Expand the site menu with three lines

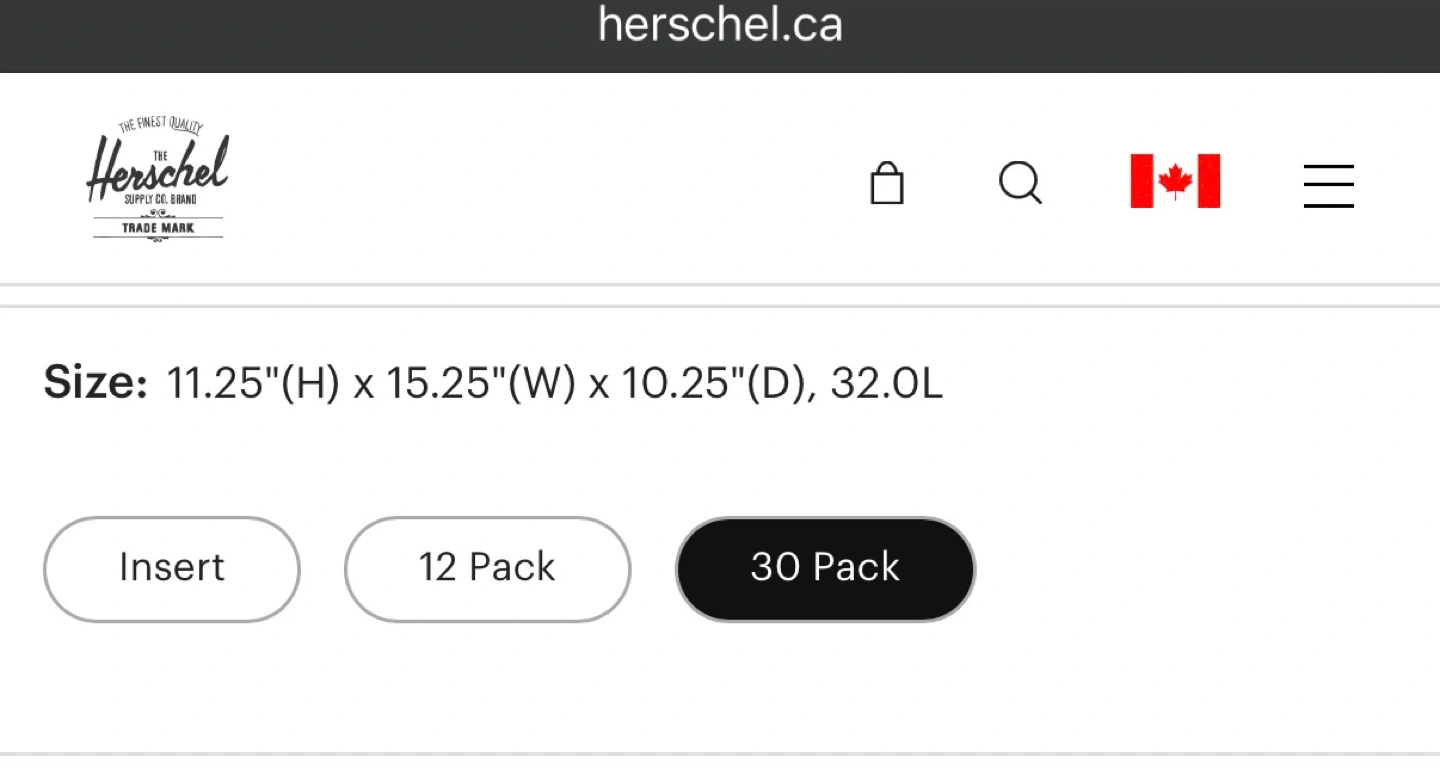click(1328, 186)
